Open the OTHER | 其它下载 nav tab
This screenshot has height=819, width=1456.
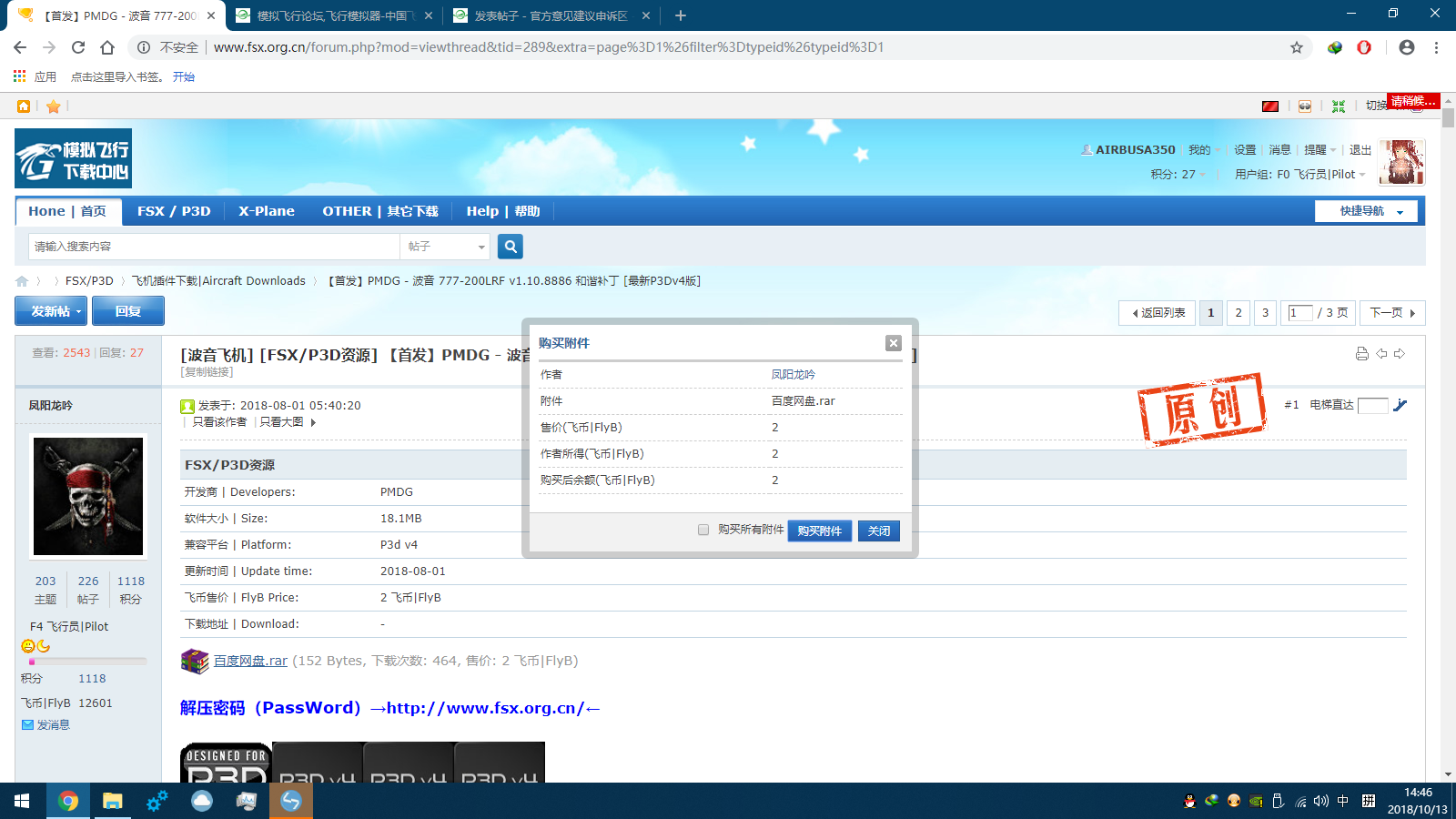coord(380,211)
